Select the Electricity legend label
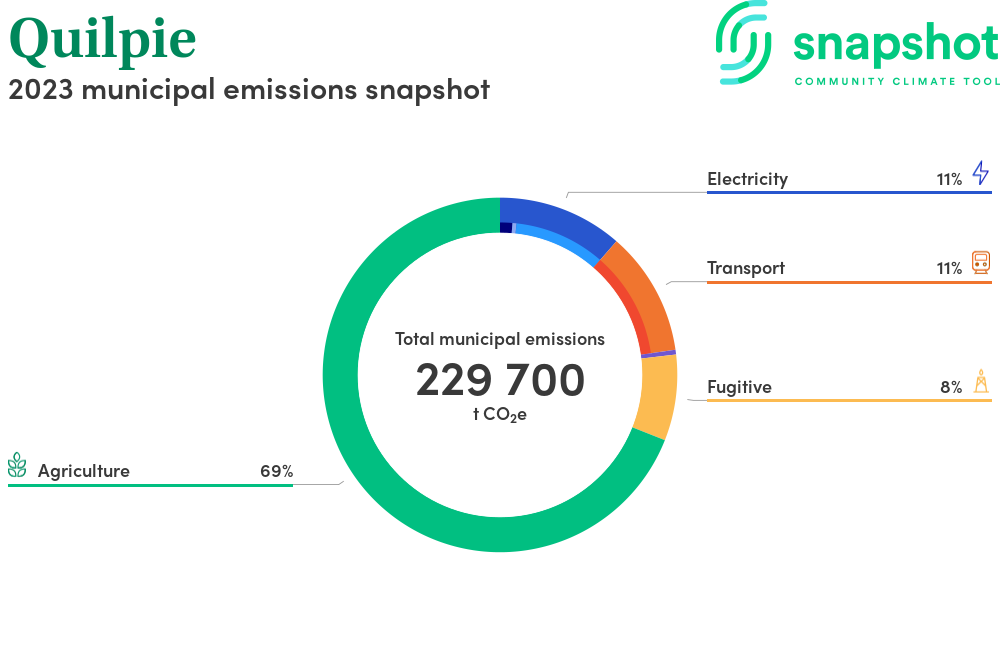Image resolution: width=1000 pixels, height=670 pixels. coord(747,179)
